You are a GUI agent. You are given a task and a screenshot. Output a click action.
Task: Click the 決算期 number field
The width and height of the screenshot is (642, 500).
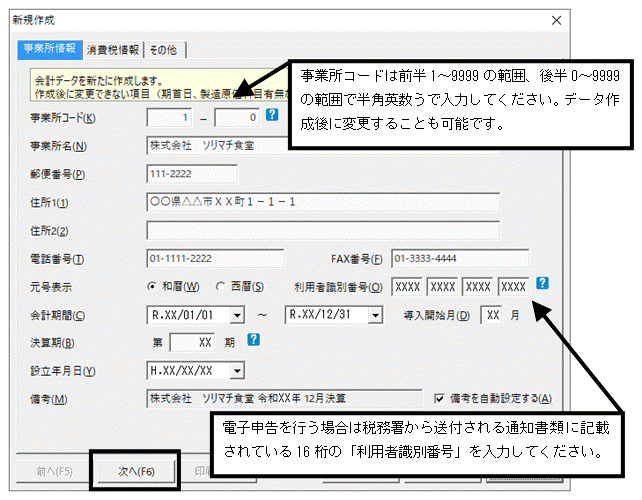coord(192,343)
